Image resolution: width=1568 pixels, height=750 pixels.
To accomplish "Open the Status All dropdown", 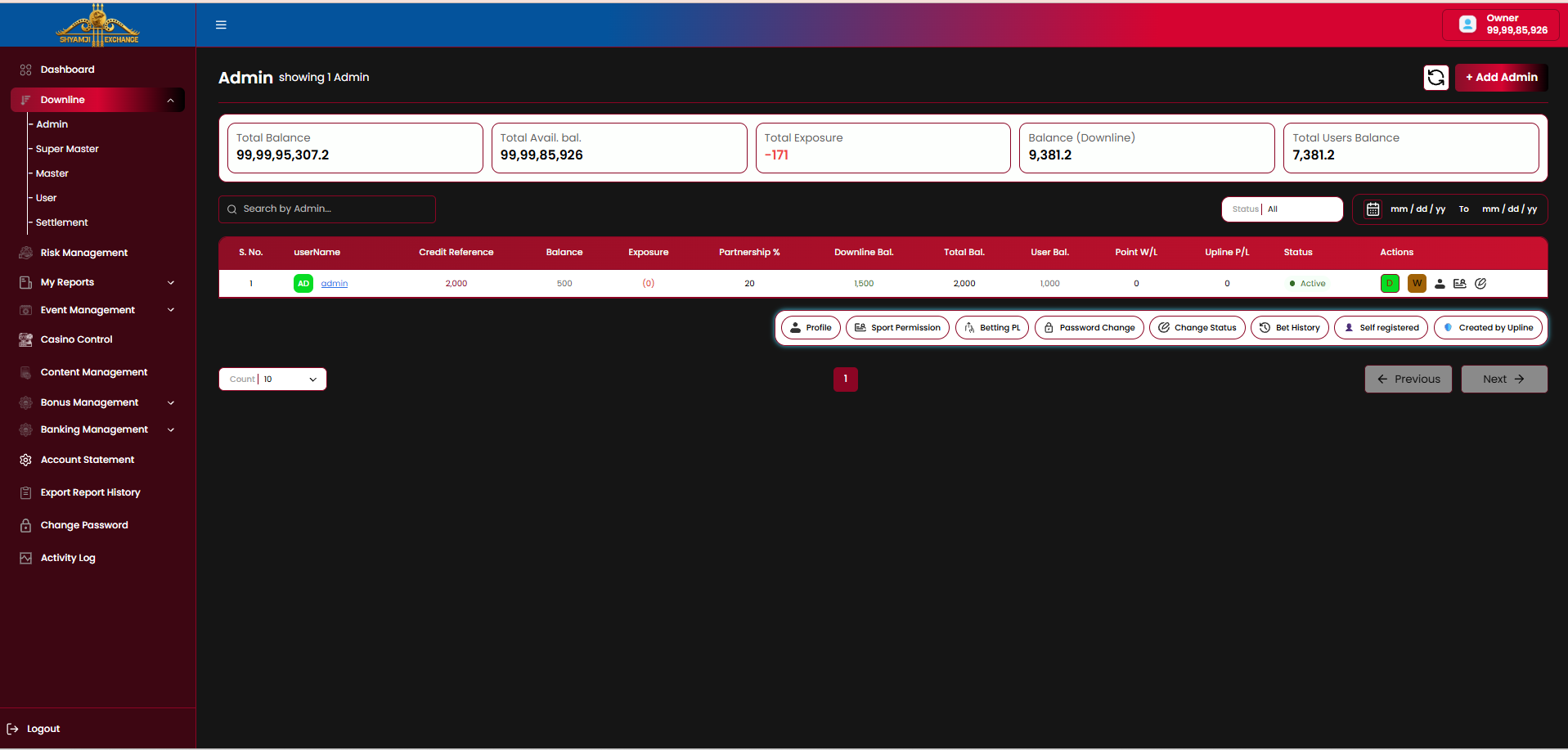I will [x=1283, y=209].
